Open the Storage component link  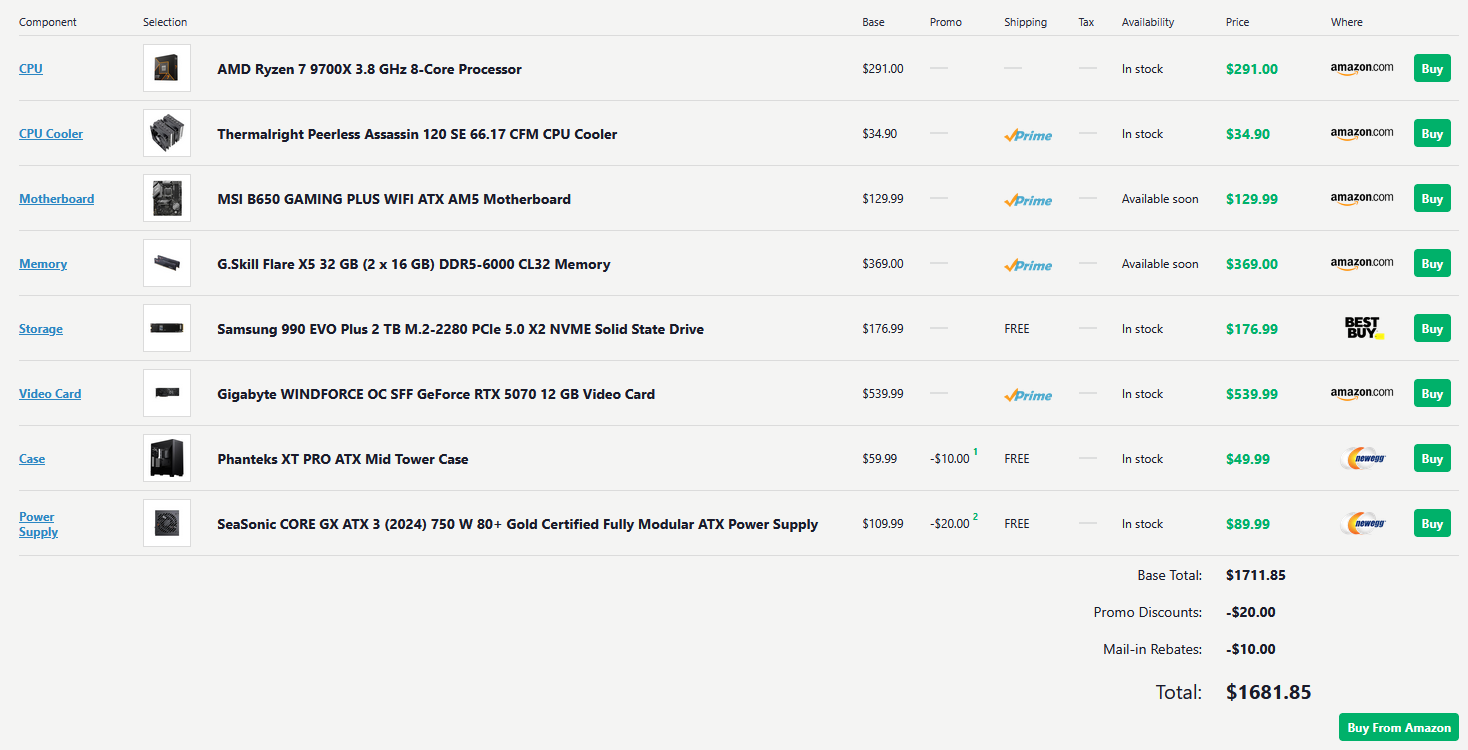(x=41, y=329)
